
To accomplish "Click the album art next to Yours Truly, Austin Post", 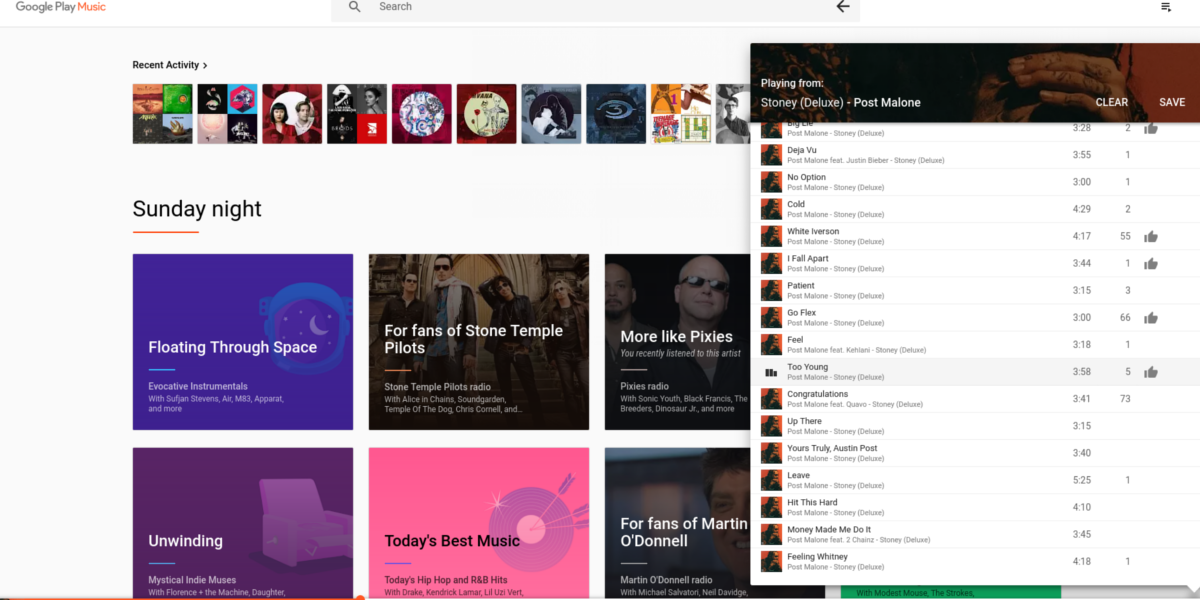I will pos(771,453).
